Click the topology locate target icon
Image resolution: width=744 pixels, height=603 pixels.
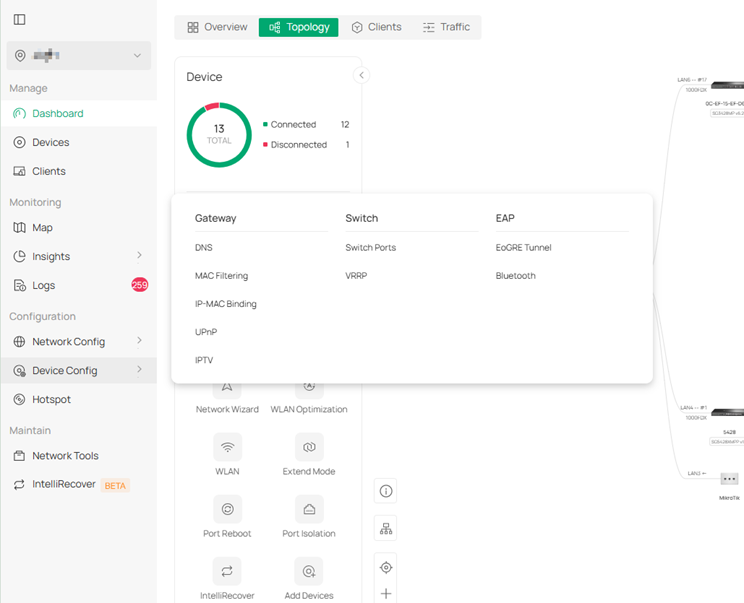click(386, 567)
